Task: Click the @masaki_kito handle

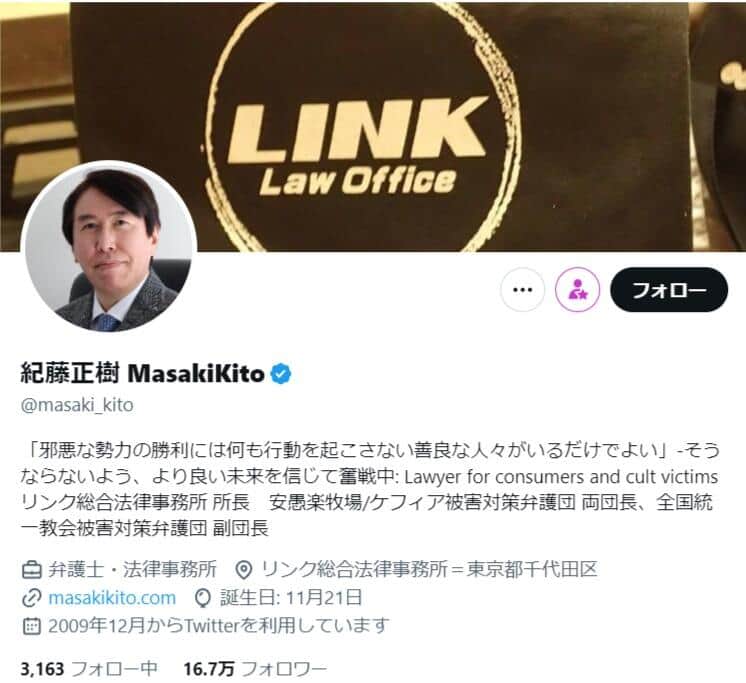Action: point(77,405)
